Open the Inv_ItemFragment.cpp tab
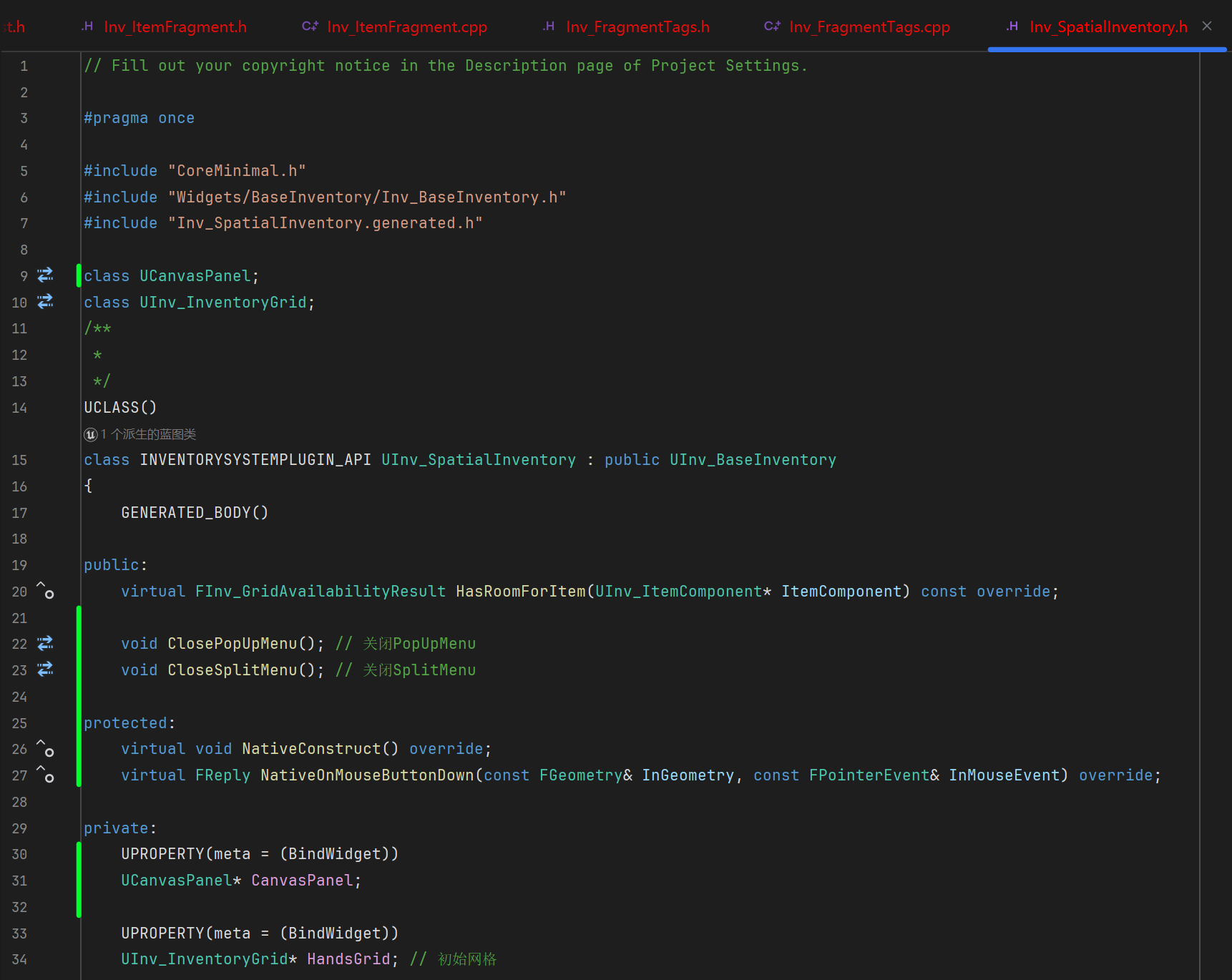 point(407,27)
